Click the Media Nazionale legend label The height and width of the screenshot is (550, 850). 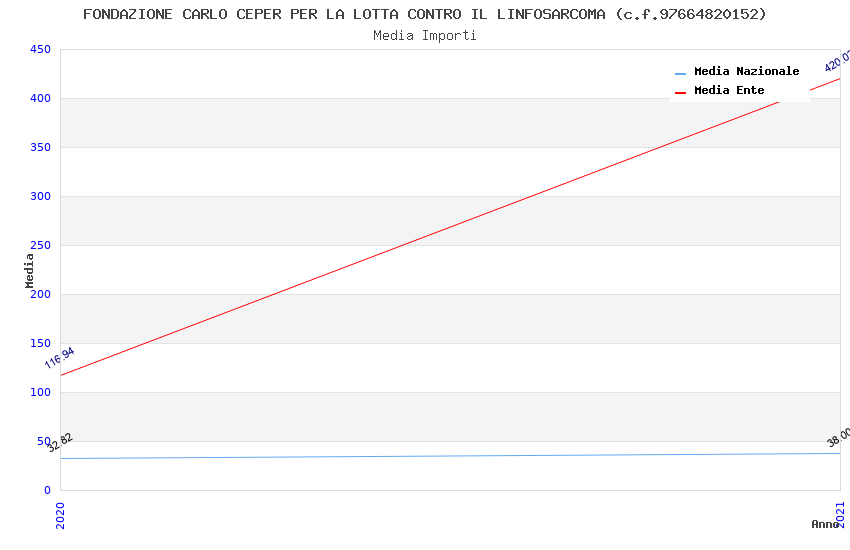746,71
